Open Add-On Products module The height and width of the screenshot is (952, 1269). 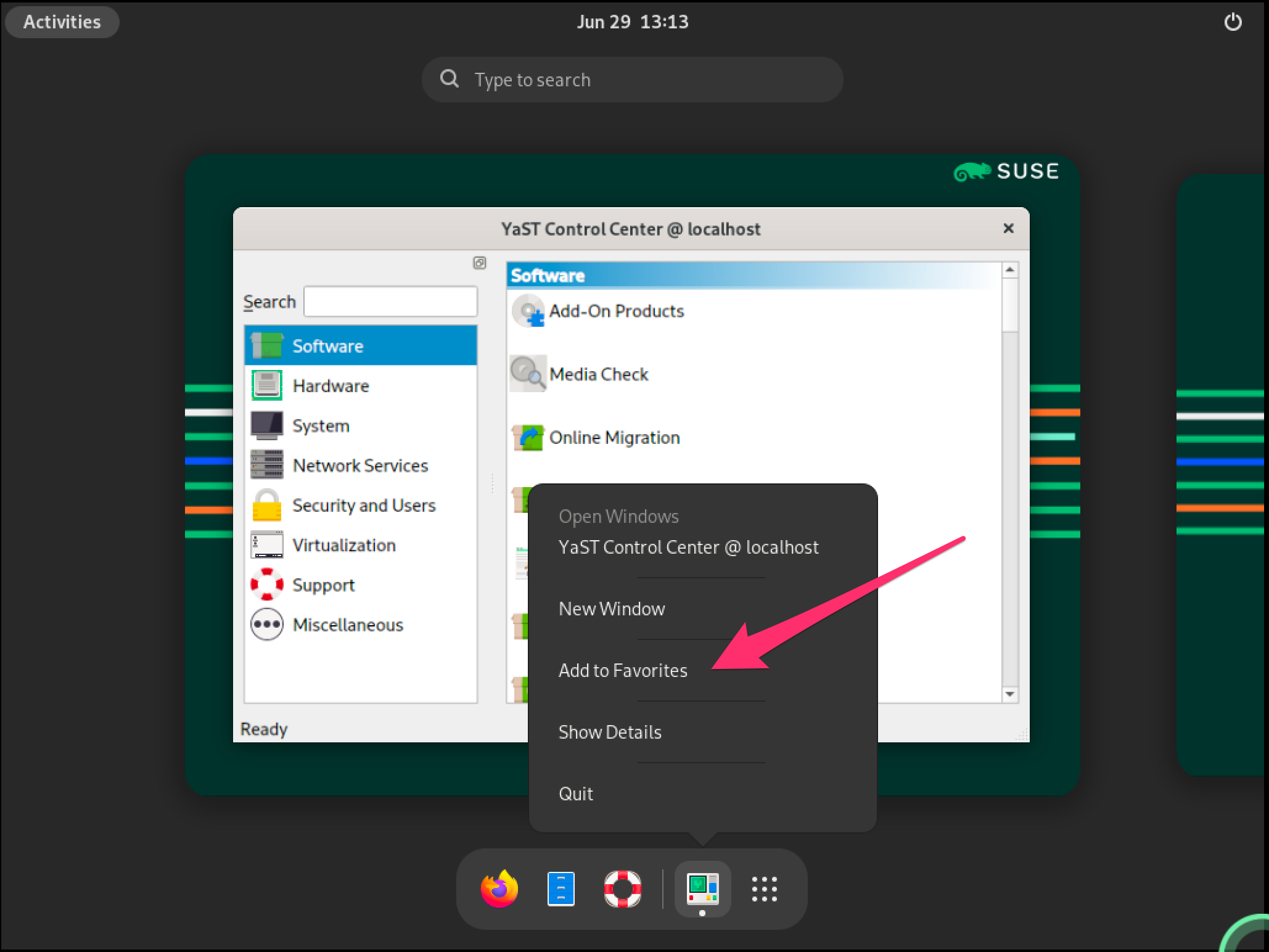(x=617, y=311)
